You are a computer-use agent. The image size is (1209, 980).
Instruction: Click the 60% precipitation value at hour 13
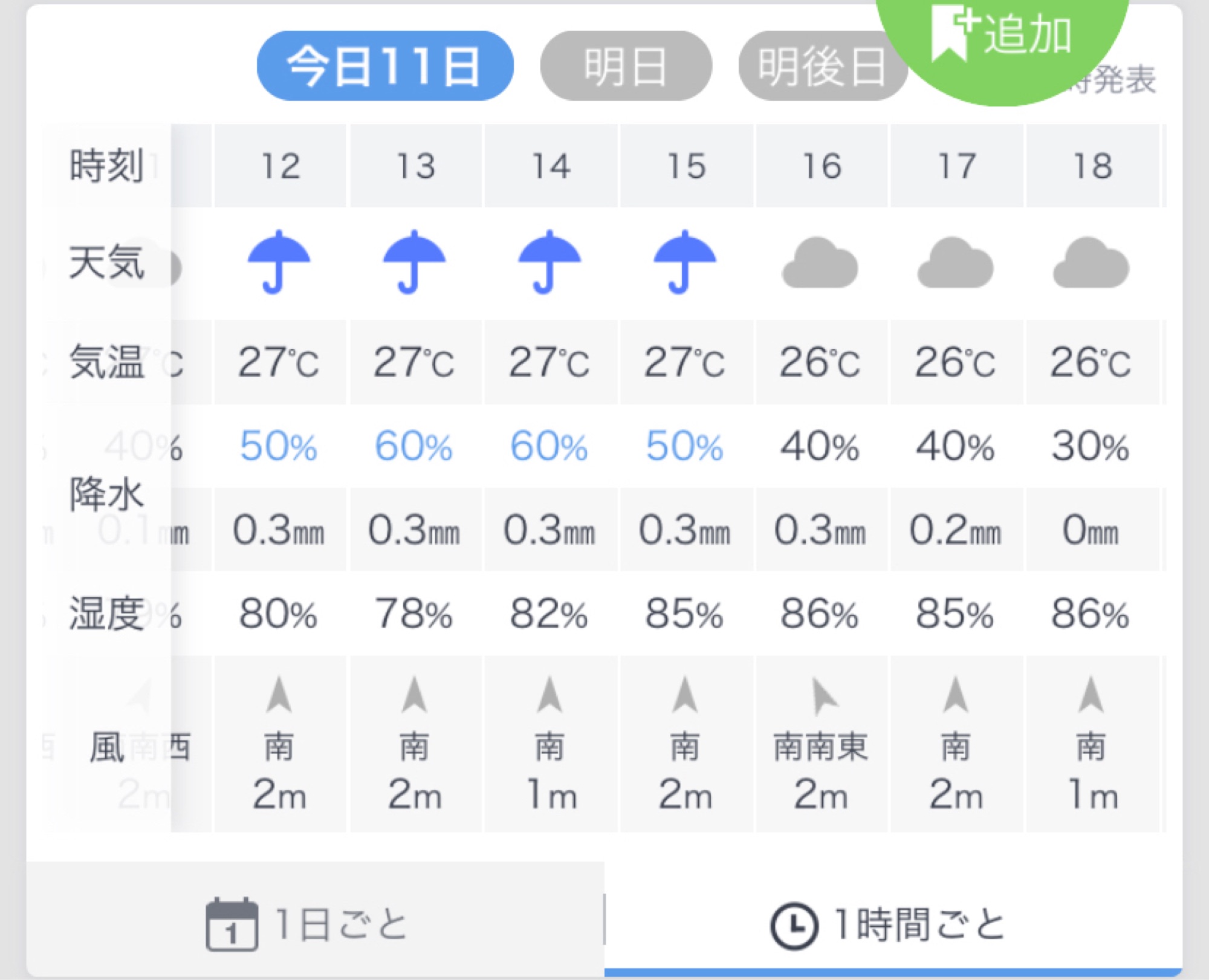[414, 447]
